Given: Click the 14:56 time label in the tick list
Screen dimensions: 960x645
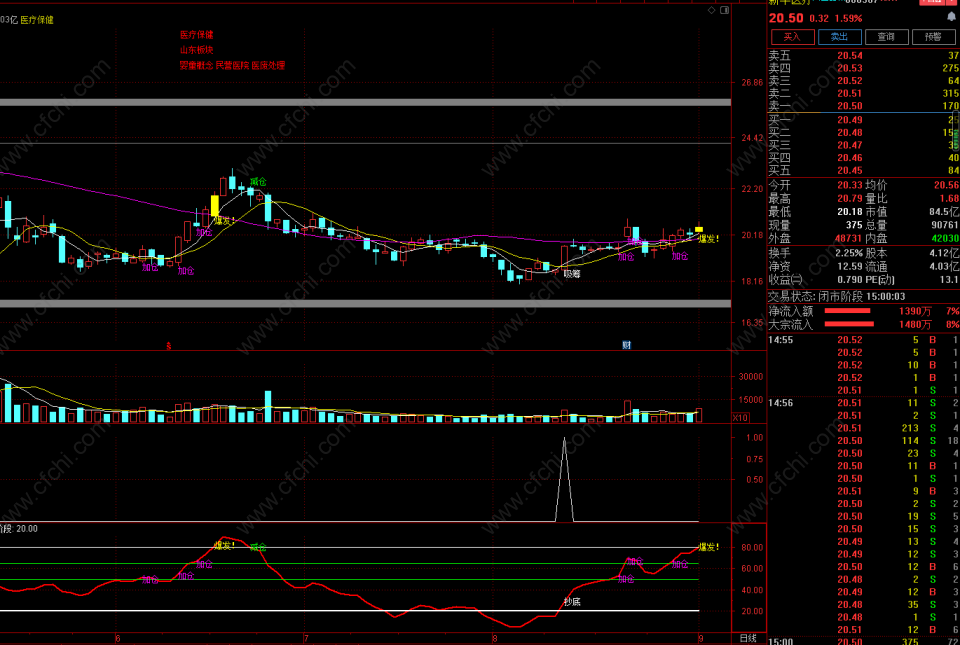Looking at the screenshot, I should [781, 403].
